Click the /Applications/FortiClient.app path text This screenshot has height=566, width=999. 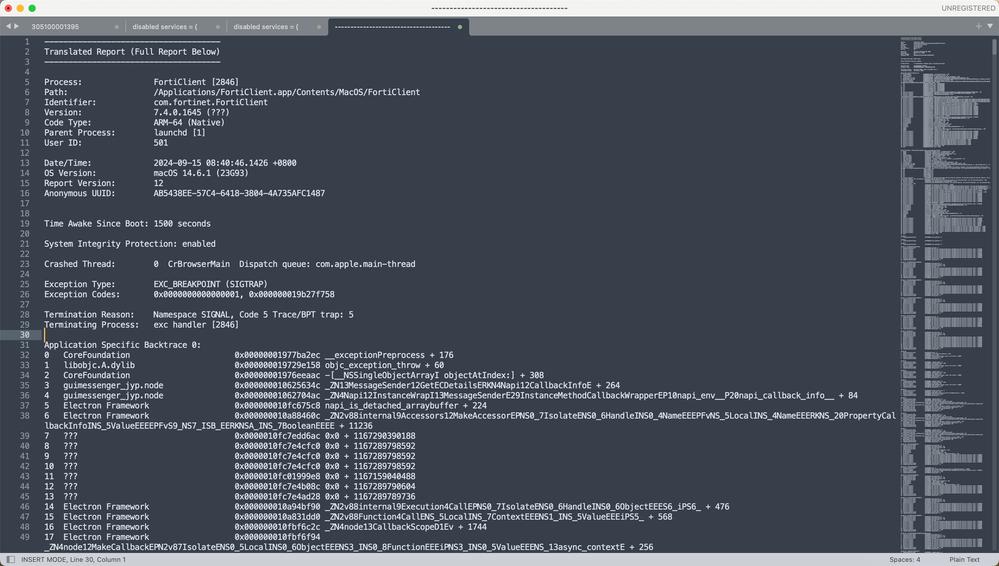[287, 92]
